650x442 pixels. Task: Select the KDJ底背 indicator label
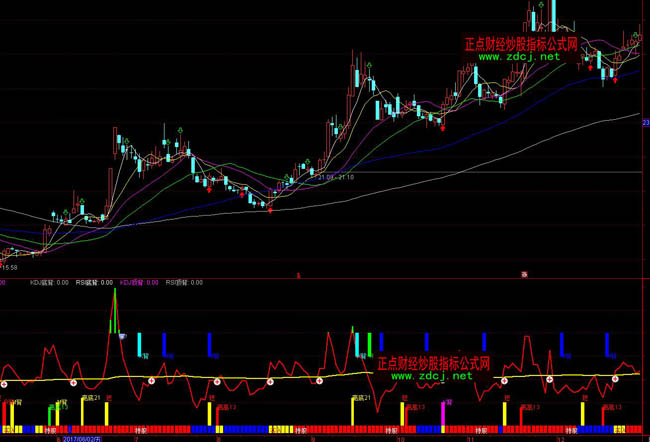coord(46,283)
